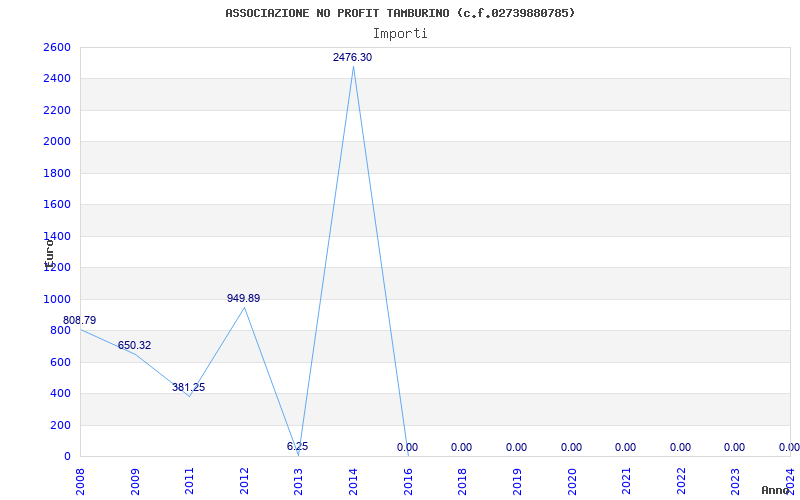Click the y-axis value 200
This screenshot has width=800, height=500.
point(60,425)
